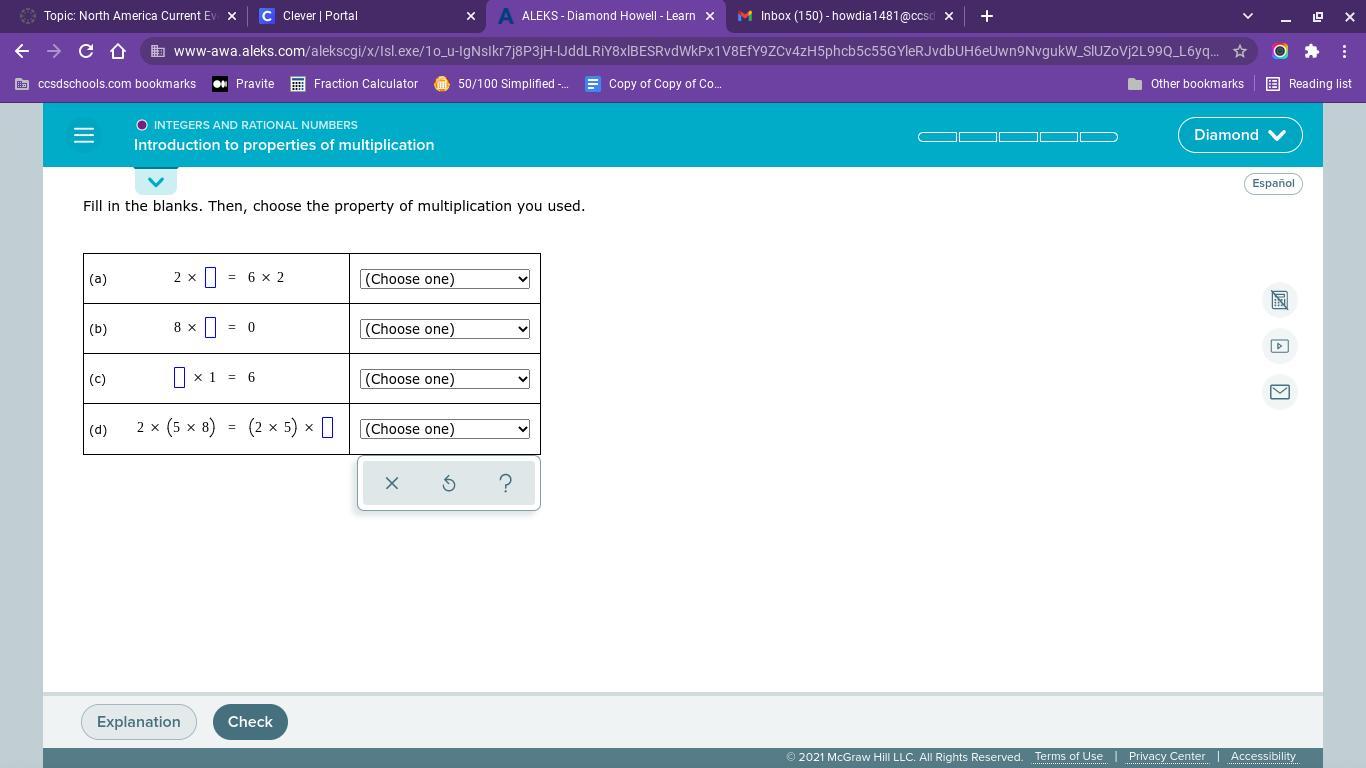Image resolution: width=1366 pixels, height=768 pixels.
Task: Click the blank box in row (c)
Action: coord(179,378)
